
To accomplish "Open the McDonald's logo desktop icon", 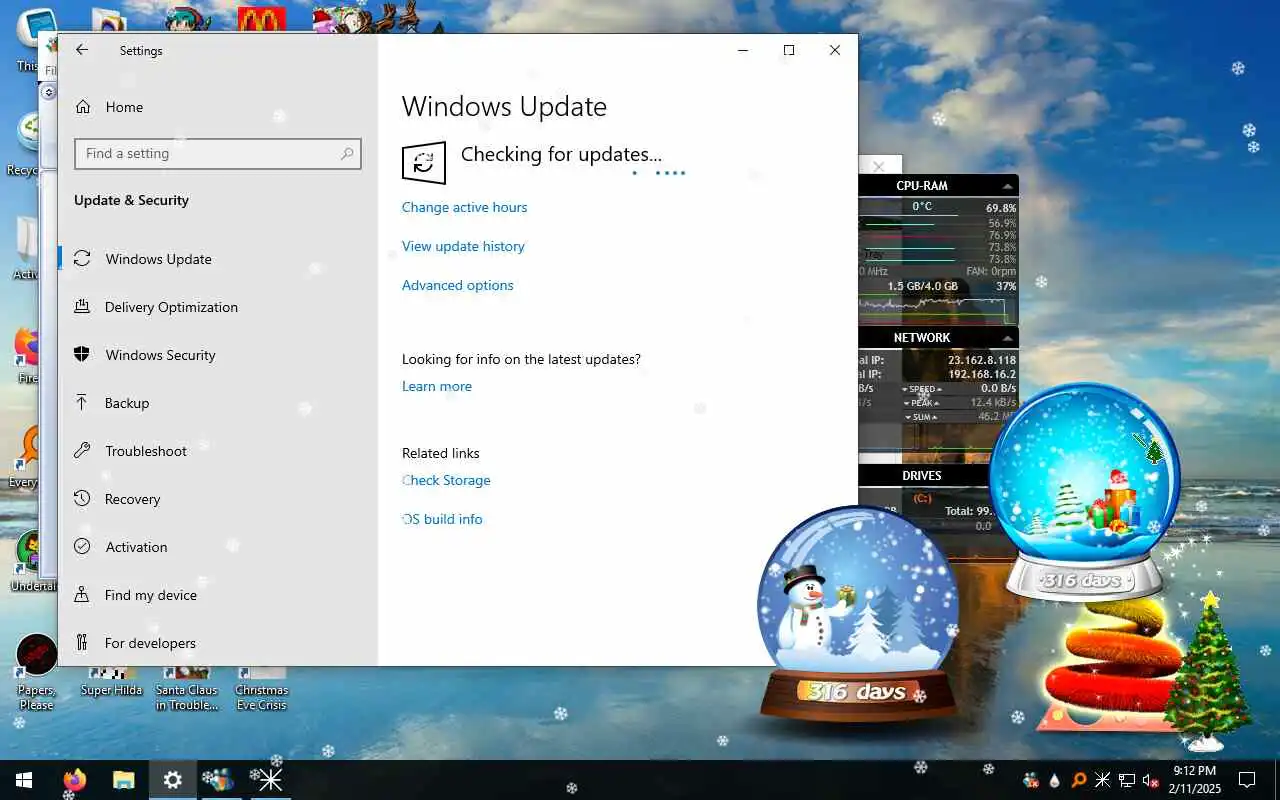I will (261, 19).
